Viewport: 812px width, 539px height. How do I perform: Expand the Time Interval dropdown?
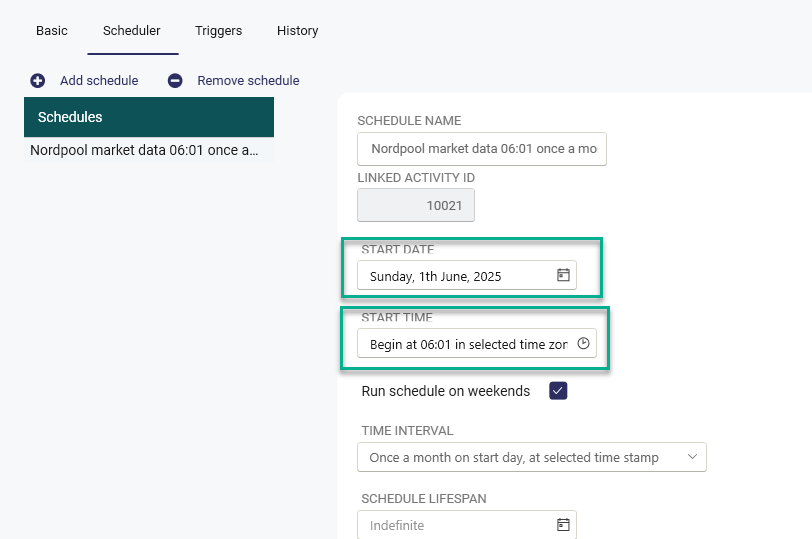(x=532, y=457)
